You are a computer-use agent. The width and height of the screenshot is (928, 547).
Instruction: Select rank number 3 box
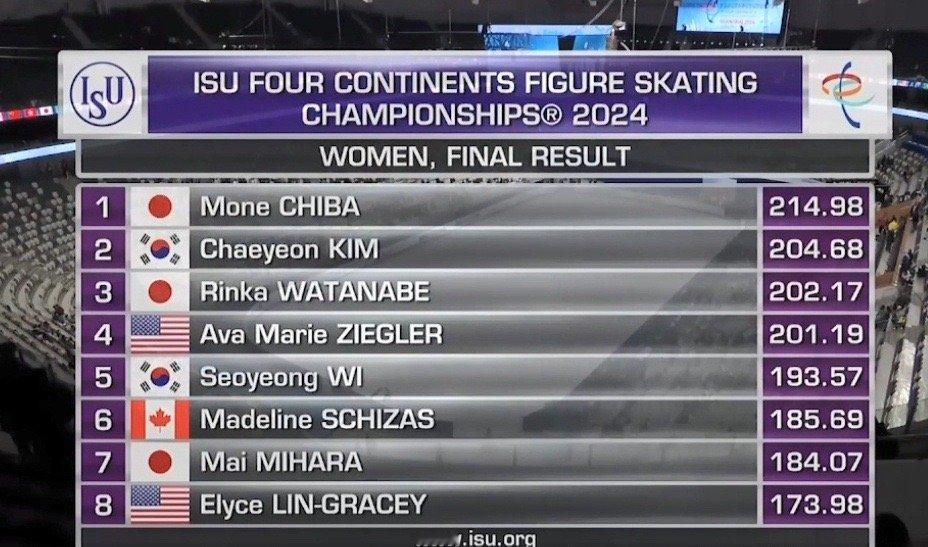(x=103, y=292)
